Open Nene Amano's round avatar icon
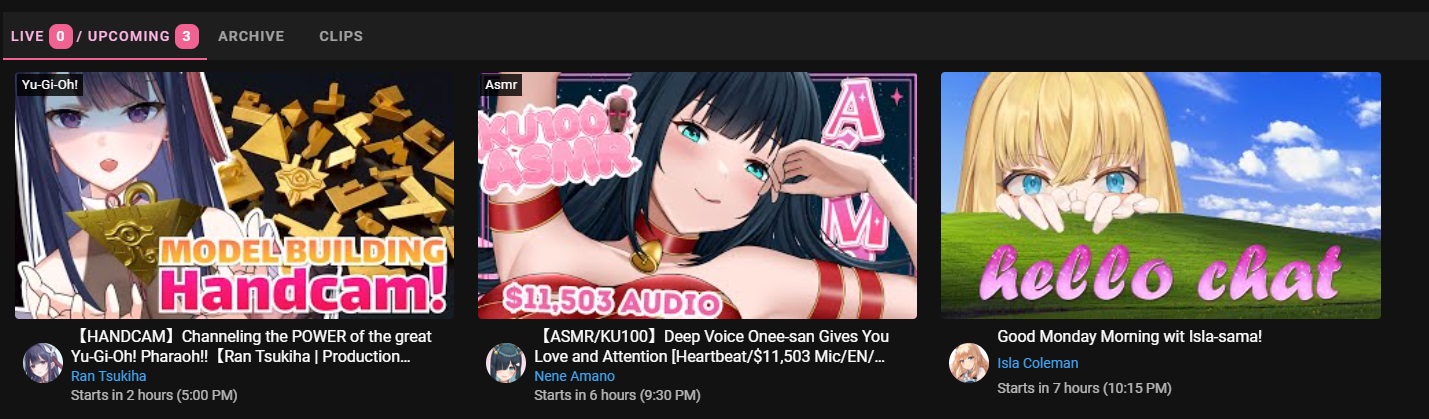This screenshot has height=419, width=1429. coord(506,363)
